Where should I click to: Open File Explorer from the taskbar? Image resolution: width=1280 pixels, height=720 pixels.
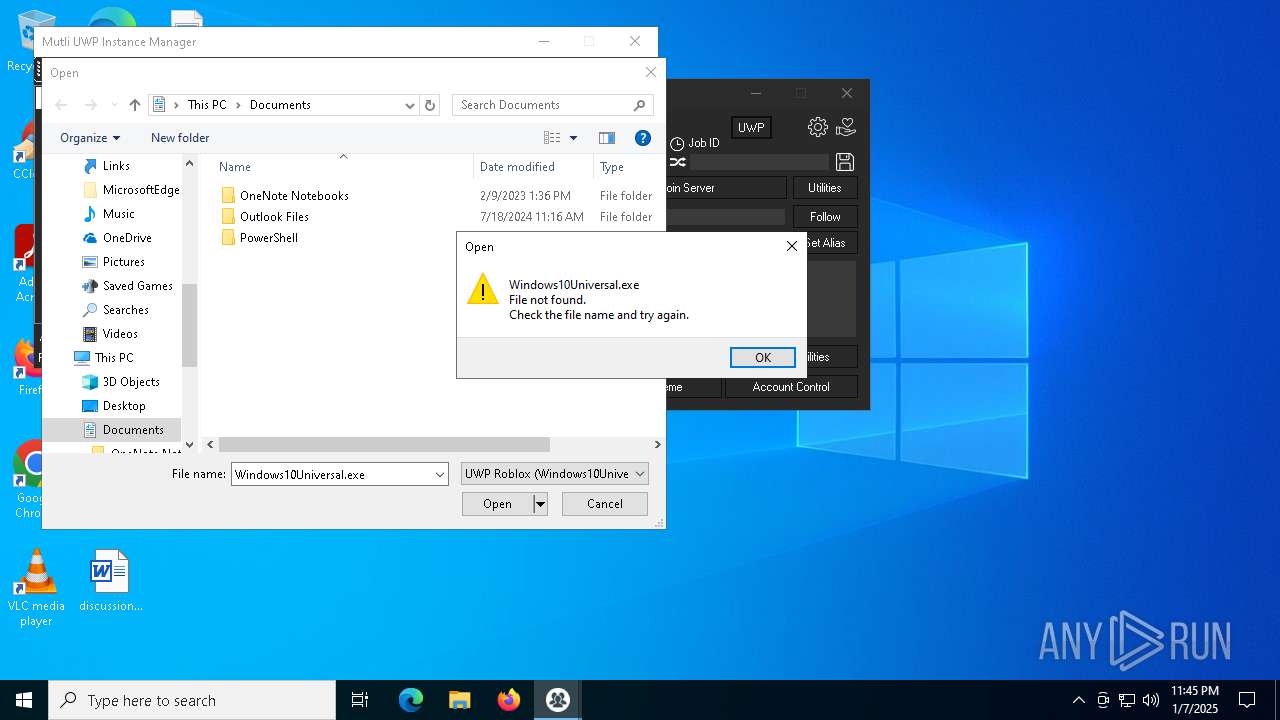click(x=459, y=700)
